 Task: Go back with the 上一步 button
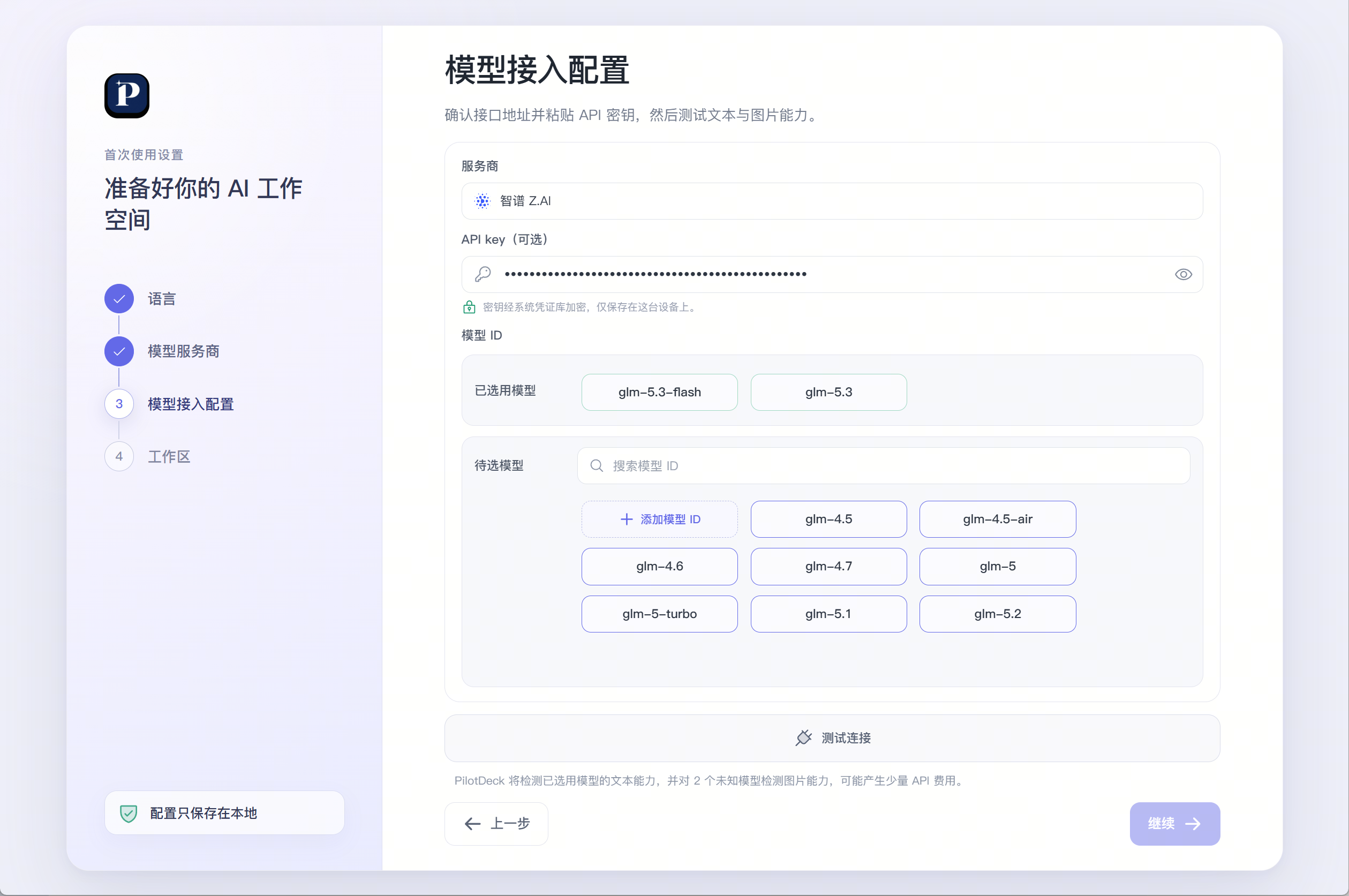coord(496,824)
